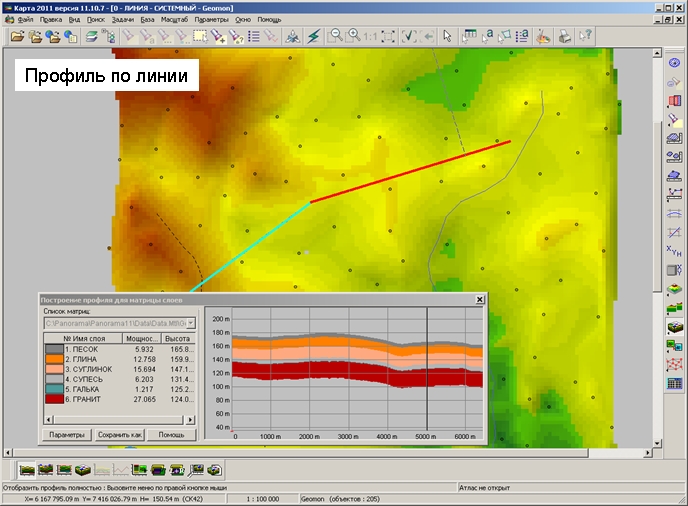688x506 pixels.
Task: Click the dark red ГРАНИТ layer color swatch
Action: click(x=52, y=399)
